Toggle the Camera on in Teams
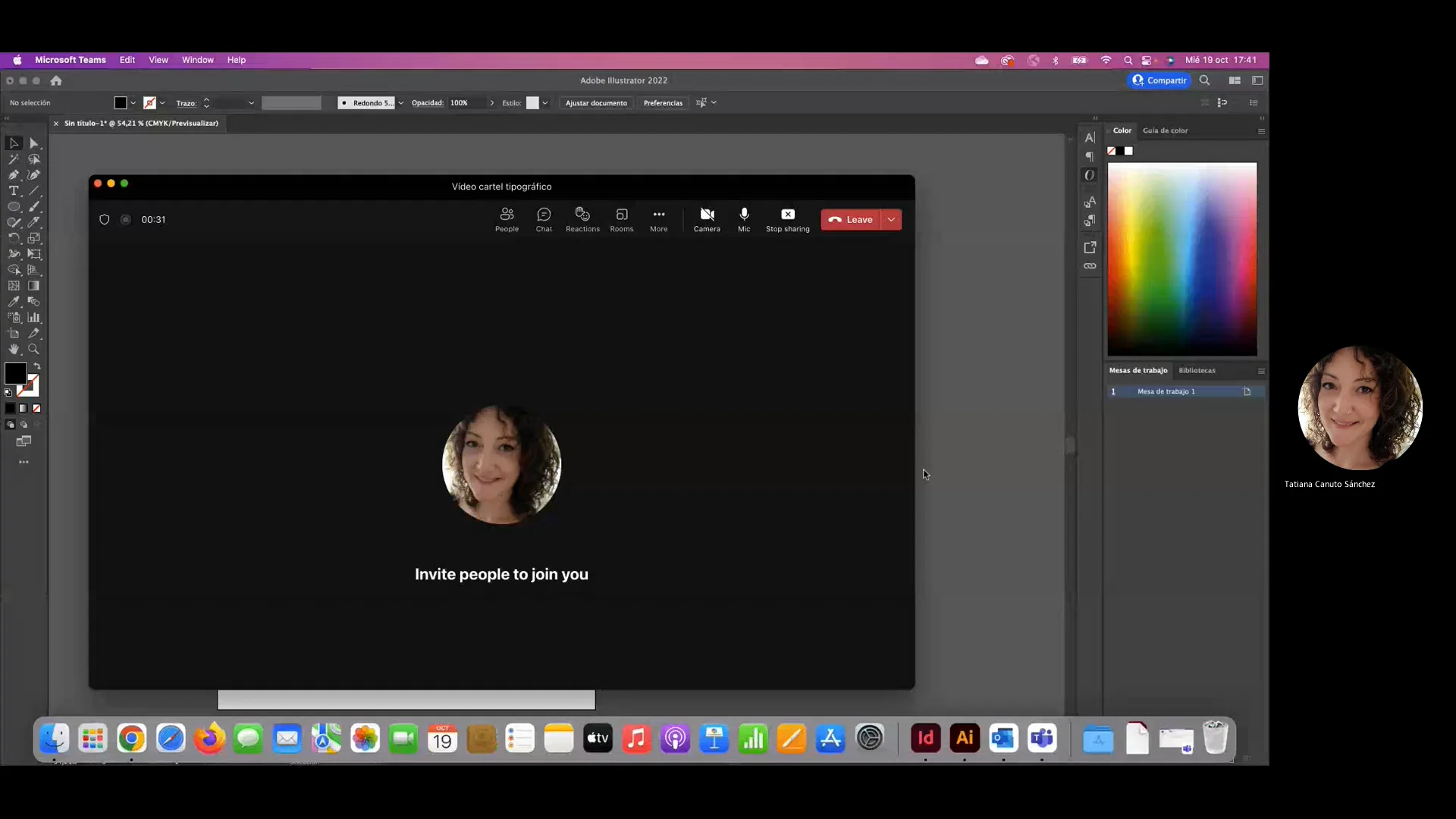1456x819 pixels. [x=707, y=219]
